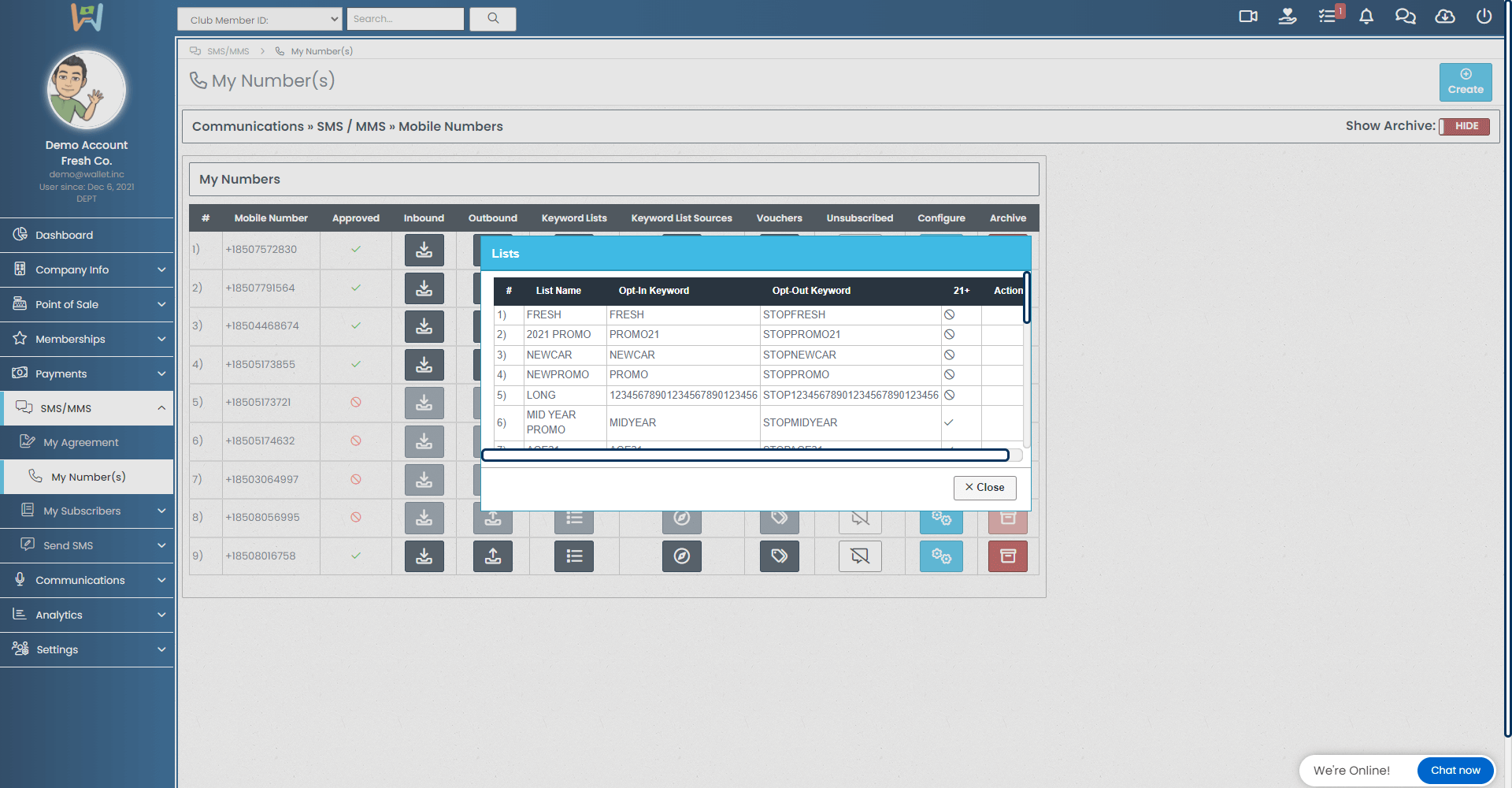Image resolution: width=1512 pixels, height=788 pixels.
Task: Click the video camera icon in header
Action: (x=1248, y=17)
